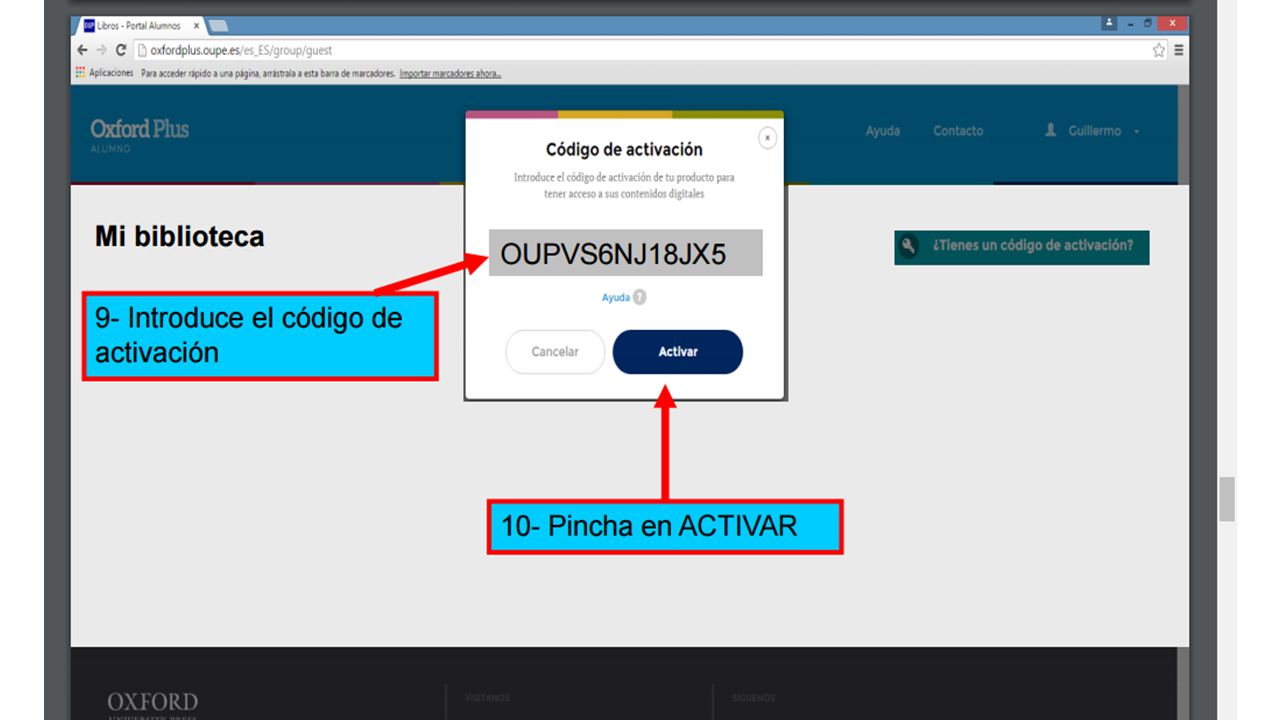The image size is (1280, 720).
Task: Open the Chrome menu icon
Action: [1179, 50]
